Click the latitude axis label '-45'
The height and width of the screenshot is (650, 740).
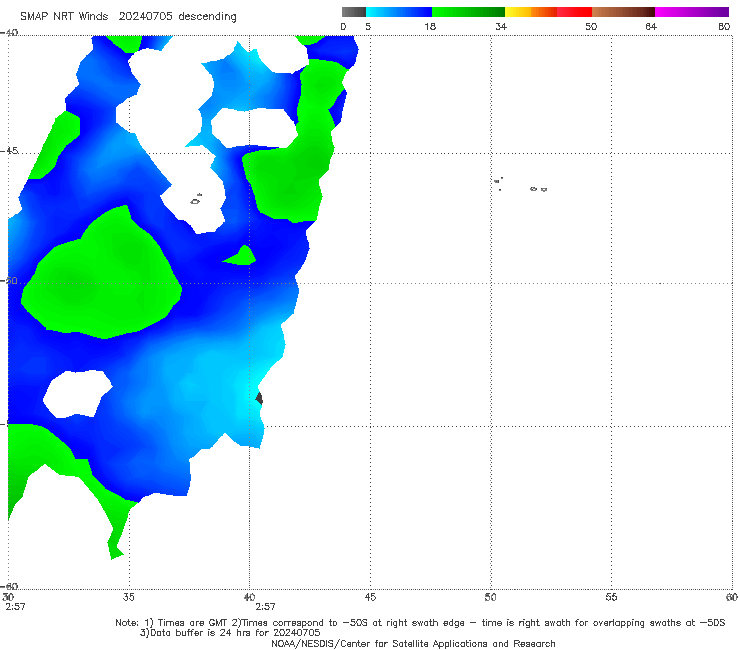point(9,151)
